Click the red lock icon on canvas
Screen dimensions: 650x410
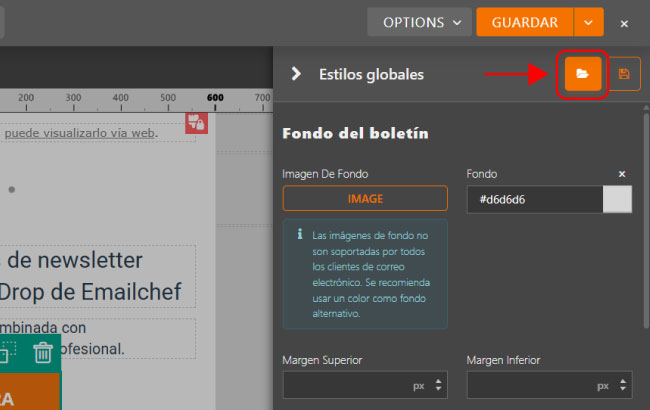pyautogui.click(x=196, y=123)
